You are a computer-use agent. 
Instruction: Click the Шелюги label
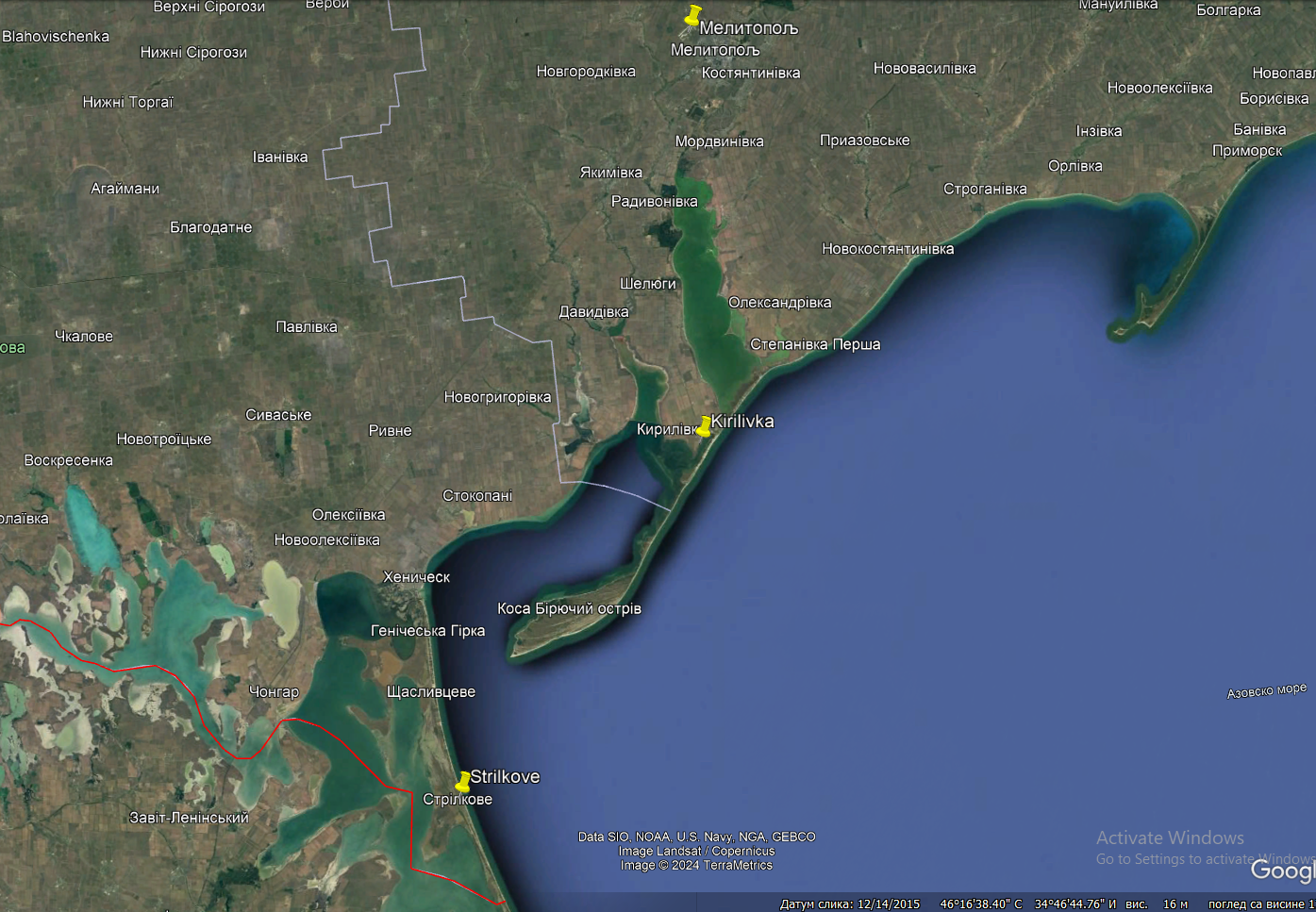(x=647, y=283)
